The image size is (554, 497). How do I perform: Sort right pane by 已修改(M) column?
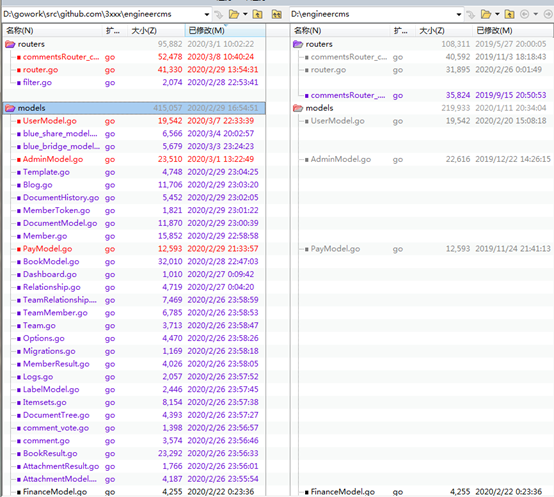click(x=512, y=30)
